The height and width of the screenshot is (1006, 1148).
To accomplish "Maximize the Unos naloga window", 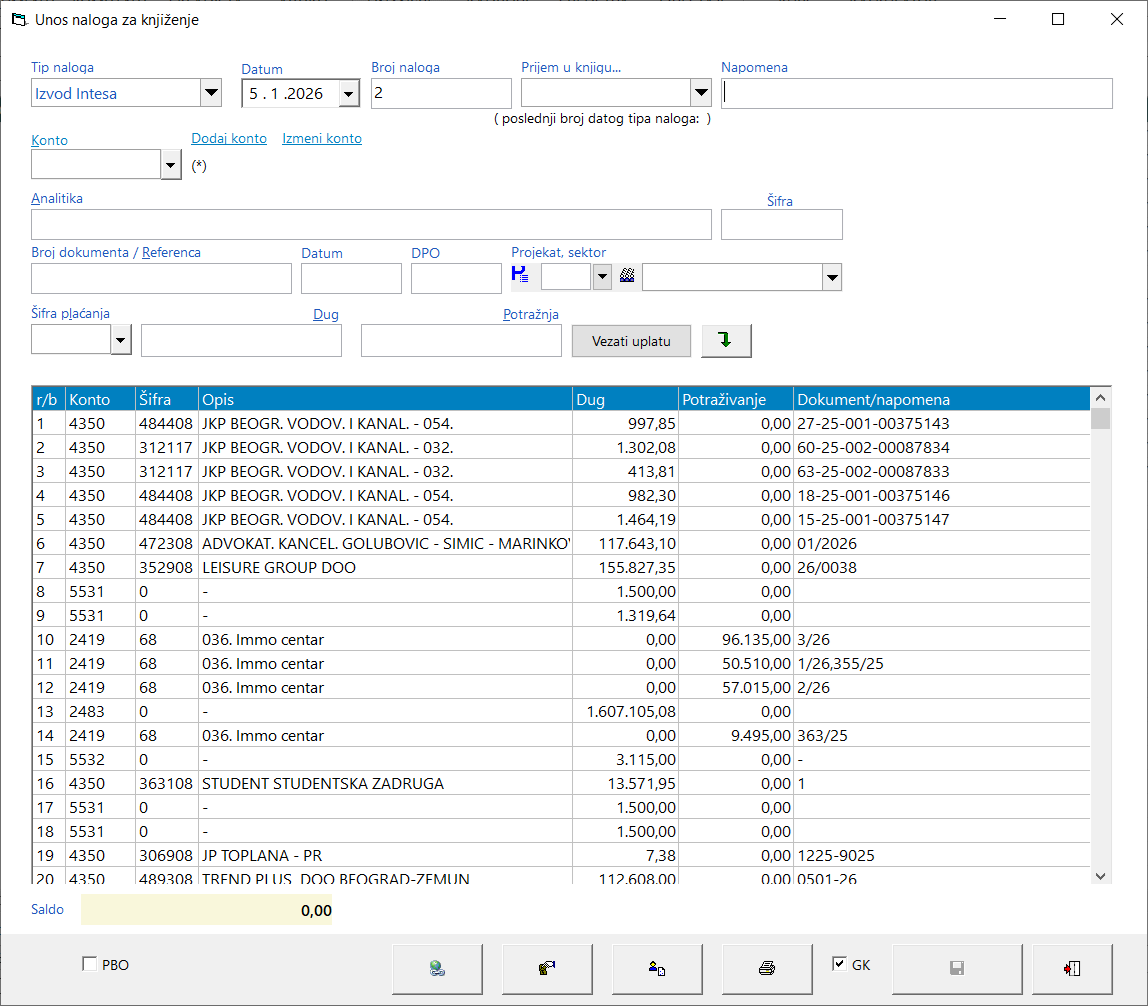I will [1058, 19].
